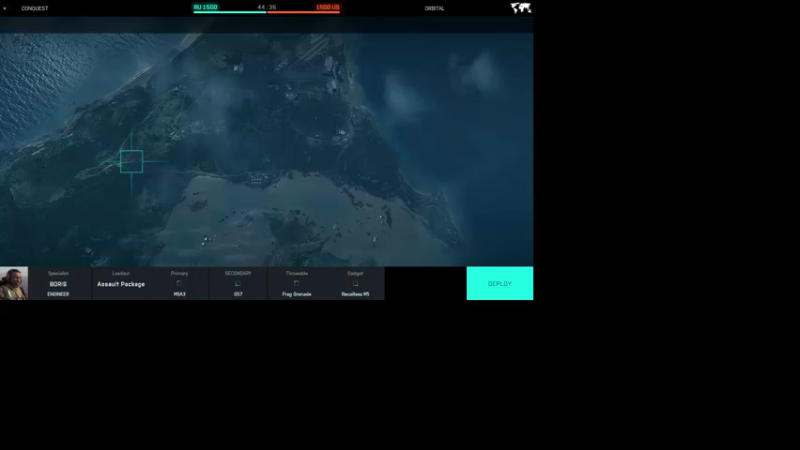Click the Throwable slot icon
Screen dimensions: 800x450
coord(296,283)
